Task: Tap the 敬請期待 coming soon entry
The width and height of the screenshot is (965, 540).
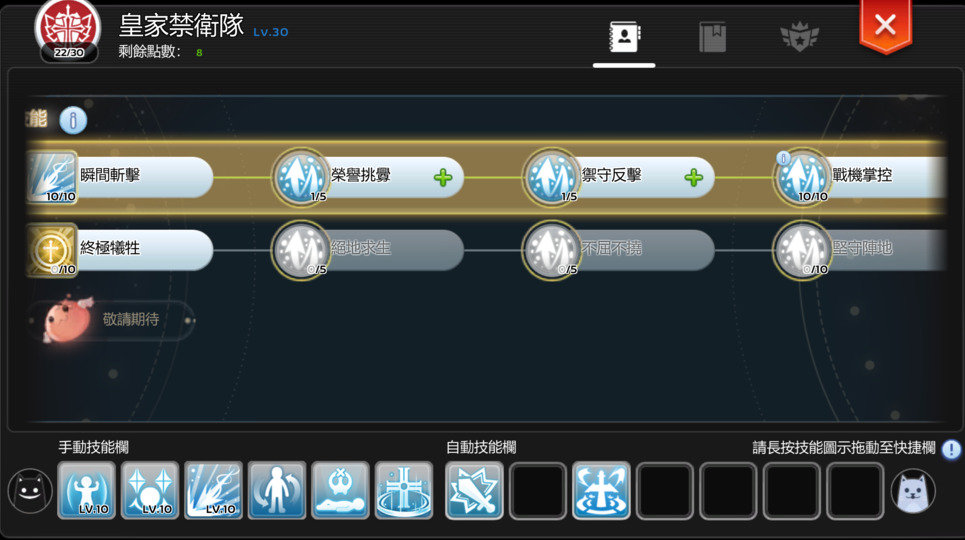Action: 111,320
